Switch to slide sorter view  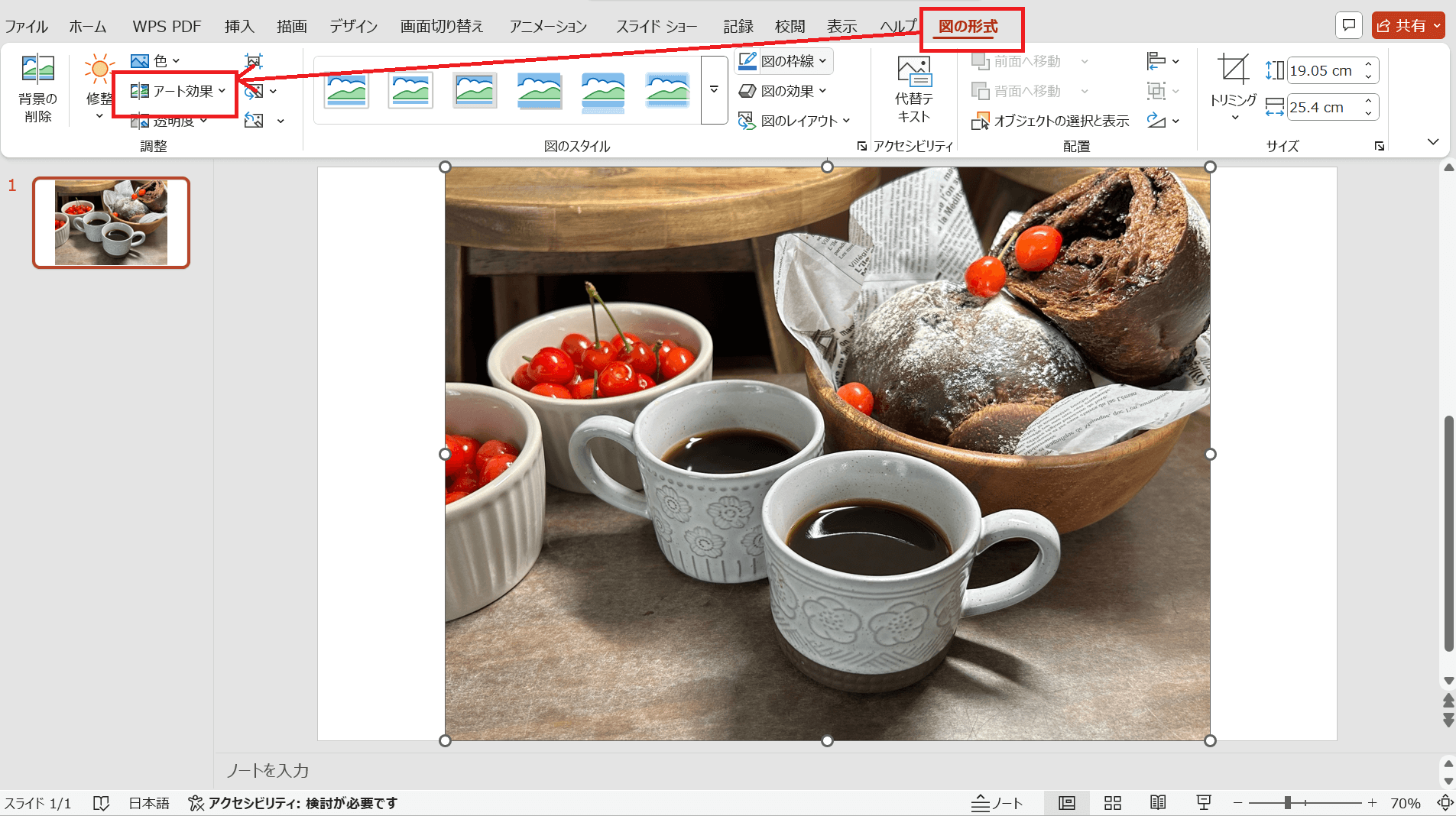[1113, 803]
